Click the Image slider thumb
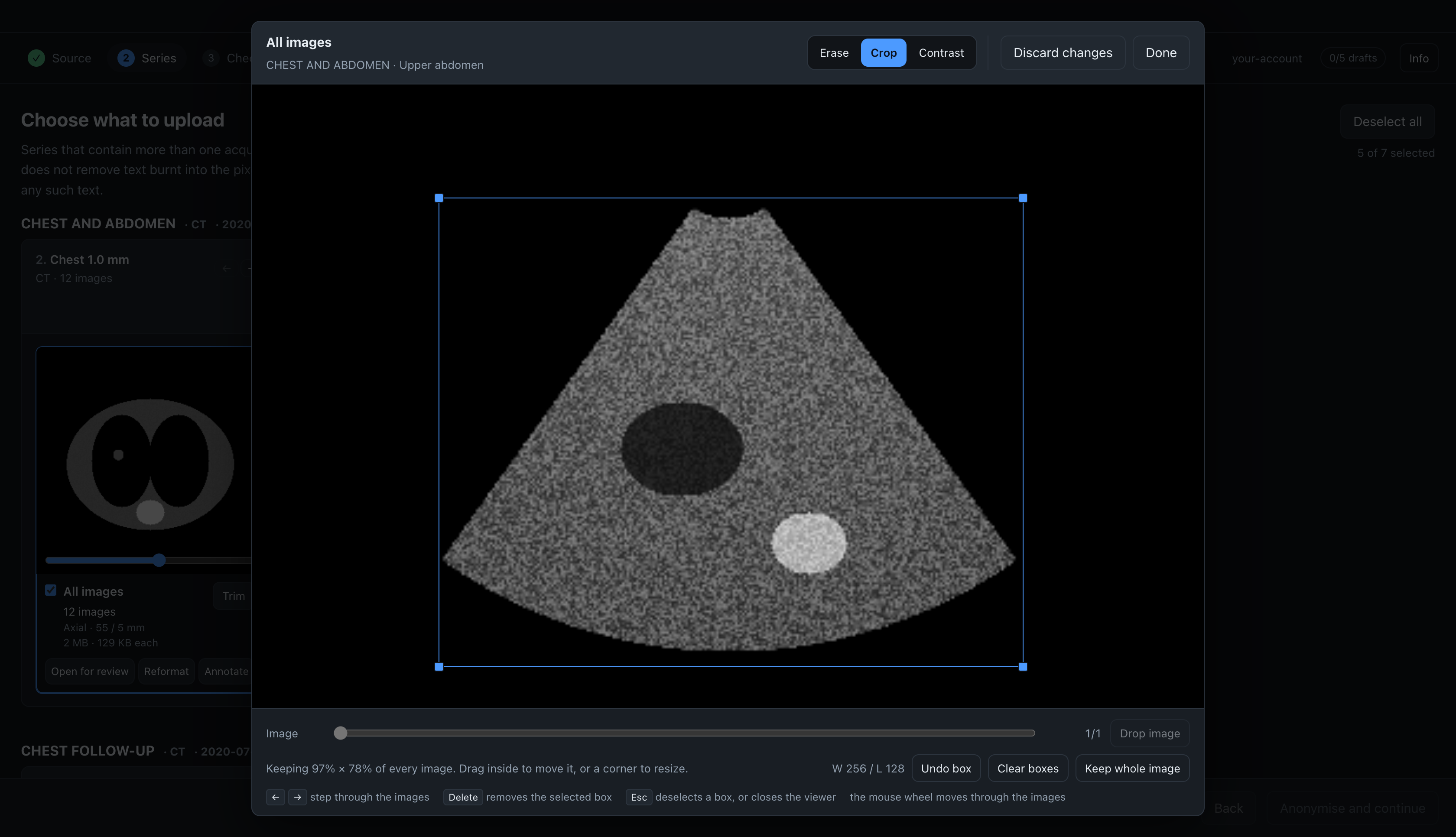Image resolution: width=1456 pixels, height=837 pixels. [x=340, y=733]
